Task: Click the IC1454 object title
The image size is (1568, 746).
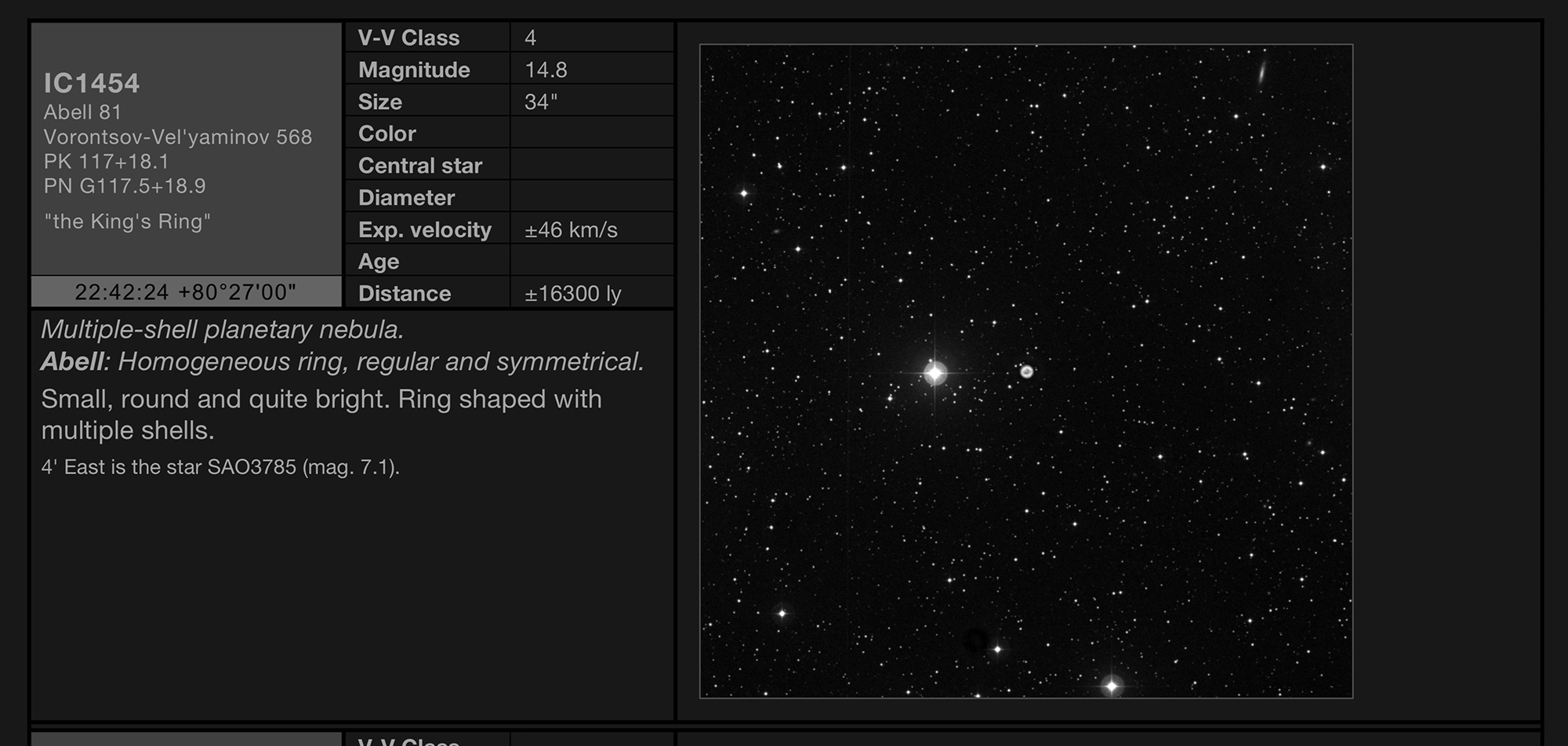Action: pos(92,83)
